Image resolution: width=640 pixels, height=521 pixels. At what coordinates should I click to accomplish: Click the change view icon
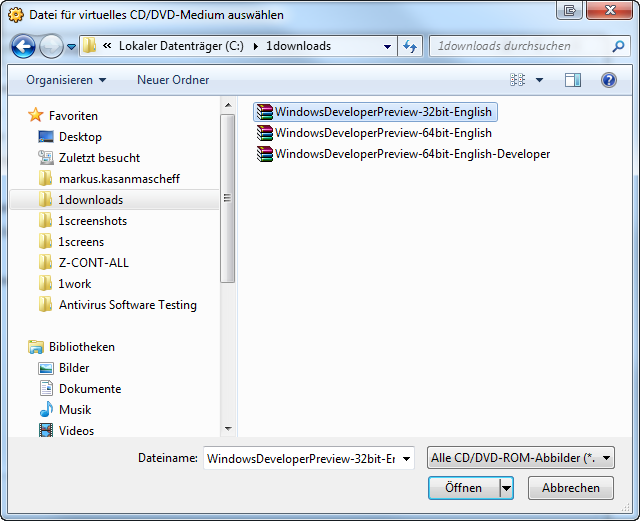click(517, 80)
